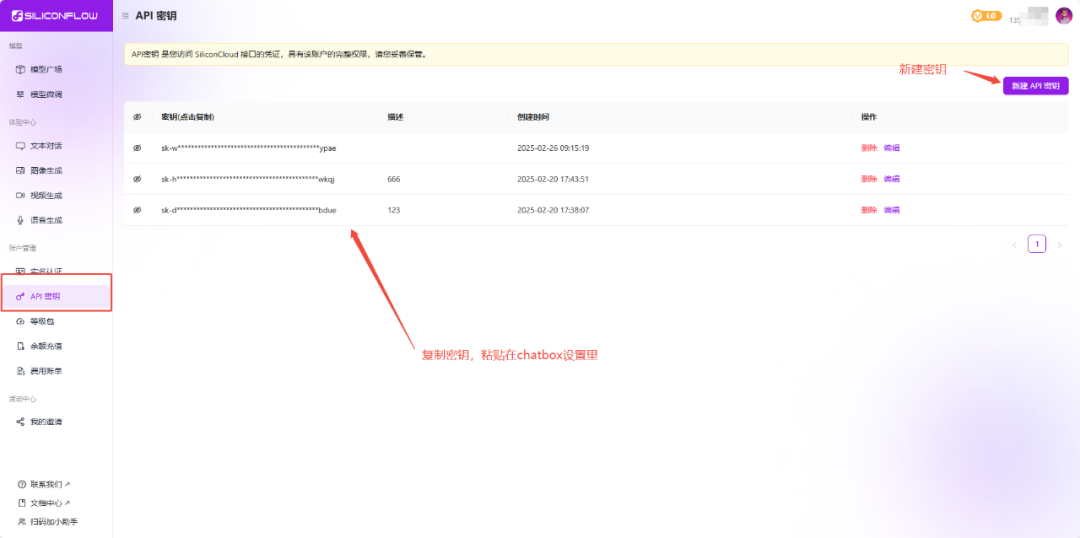Click the timestamp 2025-02-26 09:15:19

[x=553, y=148]
